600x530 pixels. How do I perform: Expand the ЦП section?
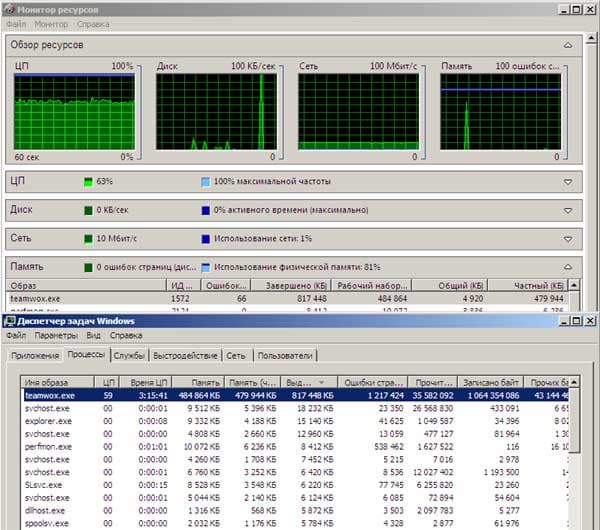point(568,182)
